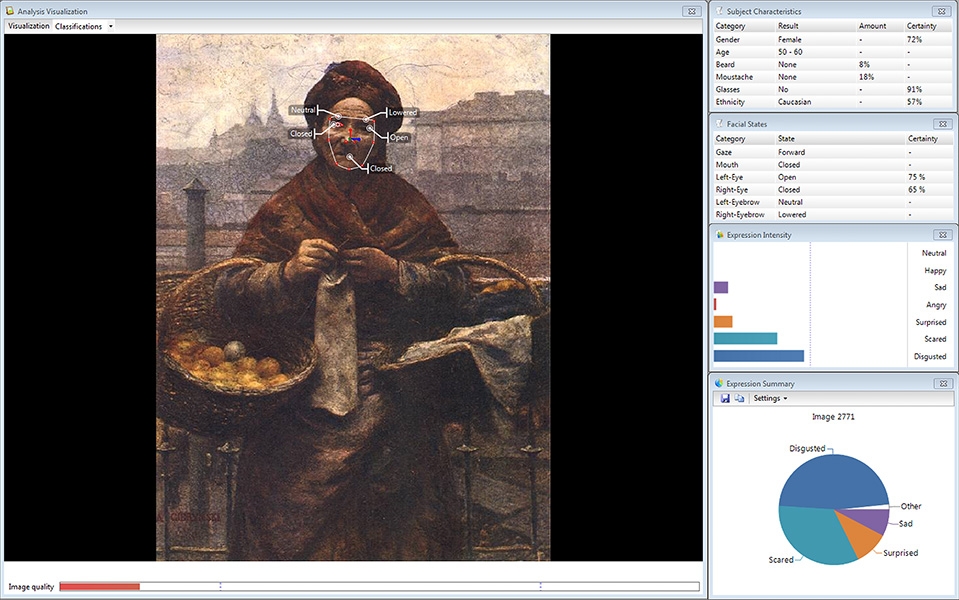959x600 pixels.
Task: Select the Beard row
Action: [833, 64]
